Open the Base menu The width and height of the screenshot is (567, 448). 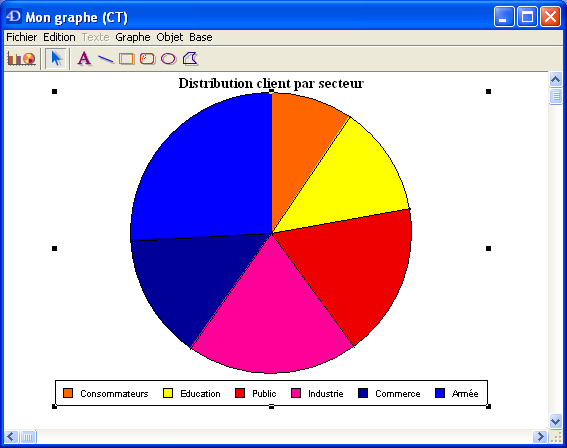click(201, 37)
